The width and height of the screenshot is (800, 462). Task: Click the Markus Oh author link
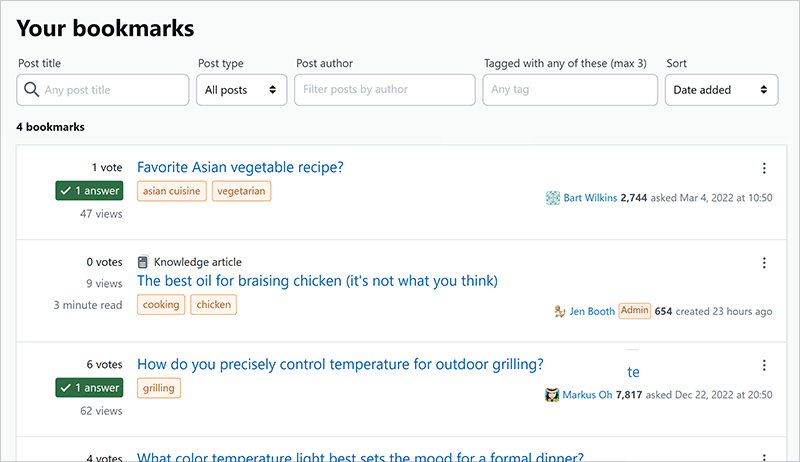pos(589,395)
